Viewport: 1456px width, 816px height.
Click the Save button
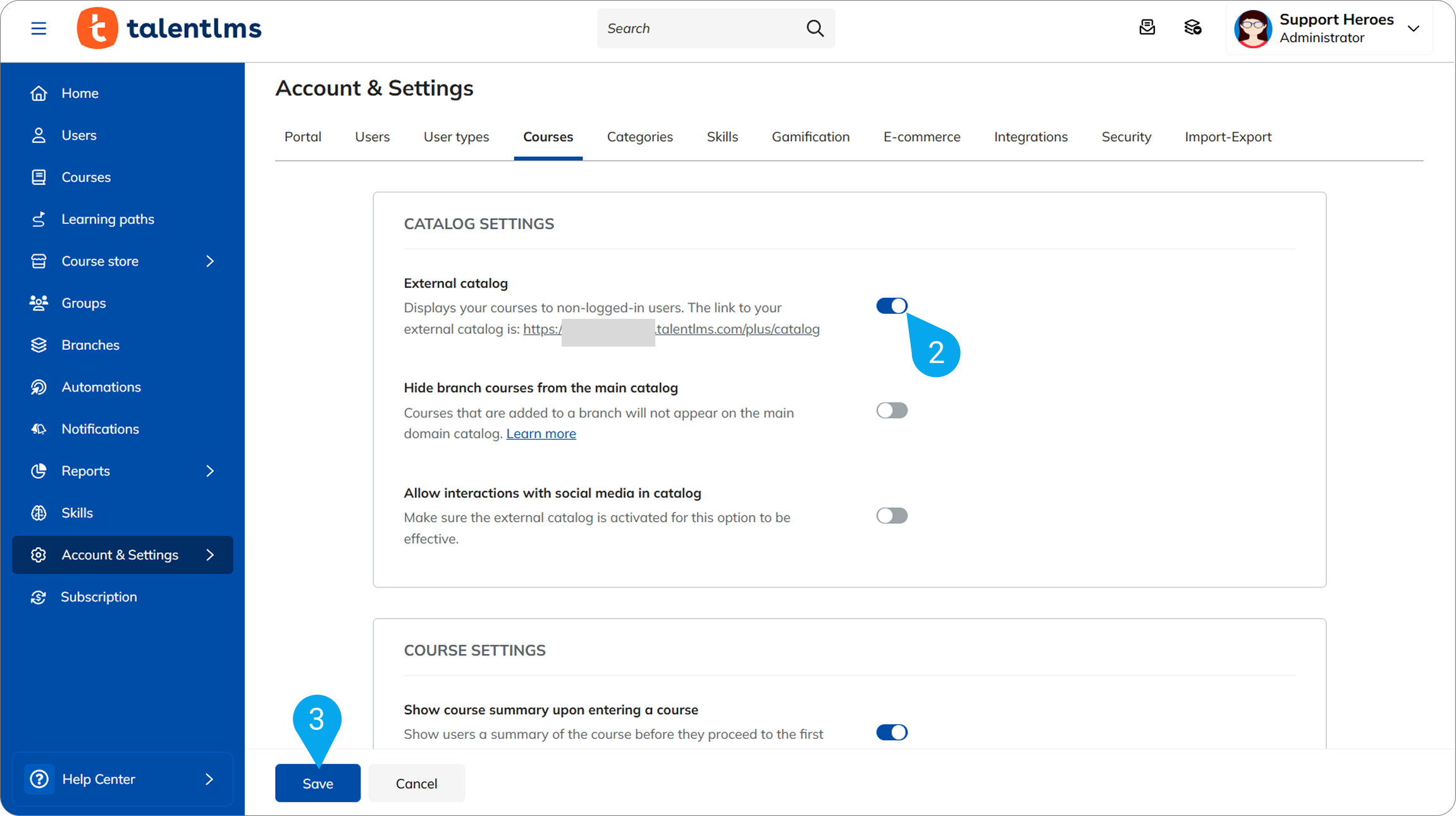pyautogui.click(x=318, y=783)
